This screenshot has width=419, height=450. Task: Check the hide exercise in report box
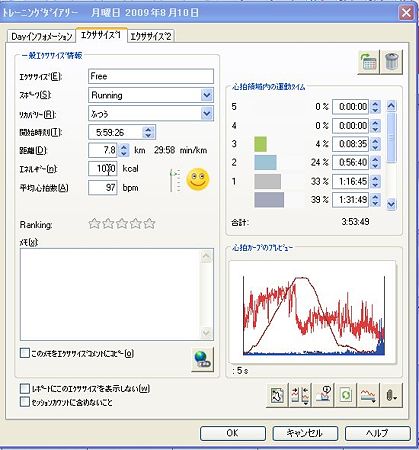click(x=25, y=389)
